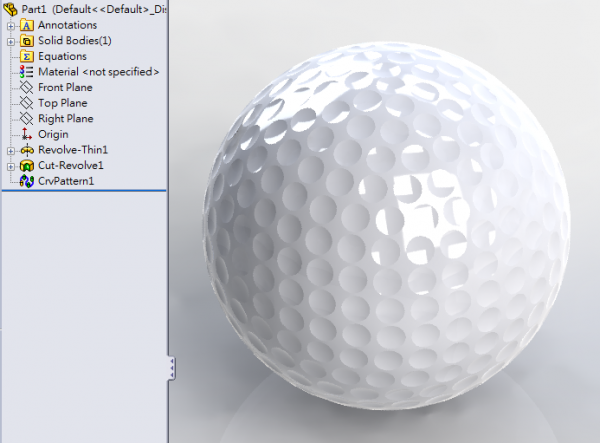600x443 pixels.
Task: Expand the Solid Bodies(1) node
Action: coord(11,42)
